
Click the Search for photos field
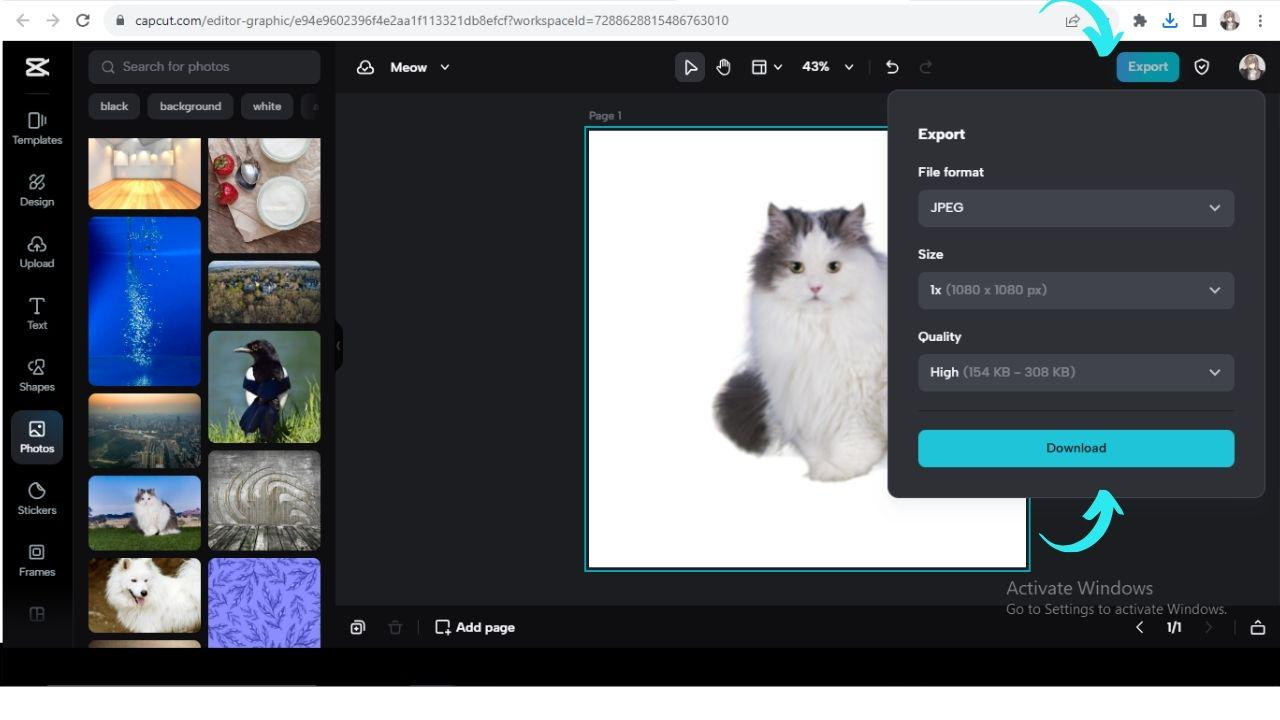click(x=204, y=67)
